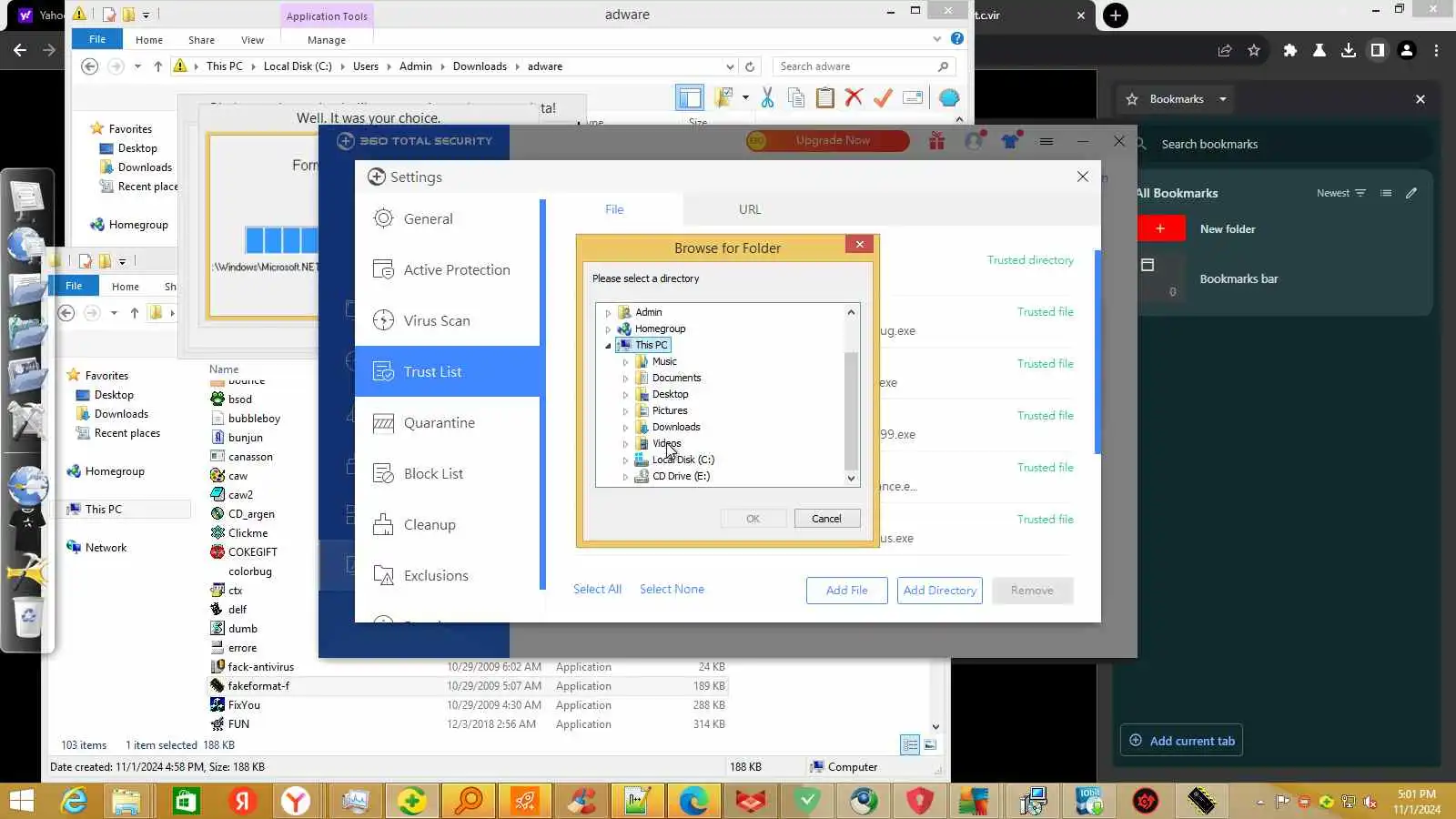
Task: Open the Bookmarks panel dropdown
Action: tap(1223, 99)
